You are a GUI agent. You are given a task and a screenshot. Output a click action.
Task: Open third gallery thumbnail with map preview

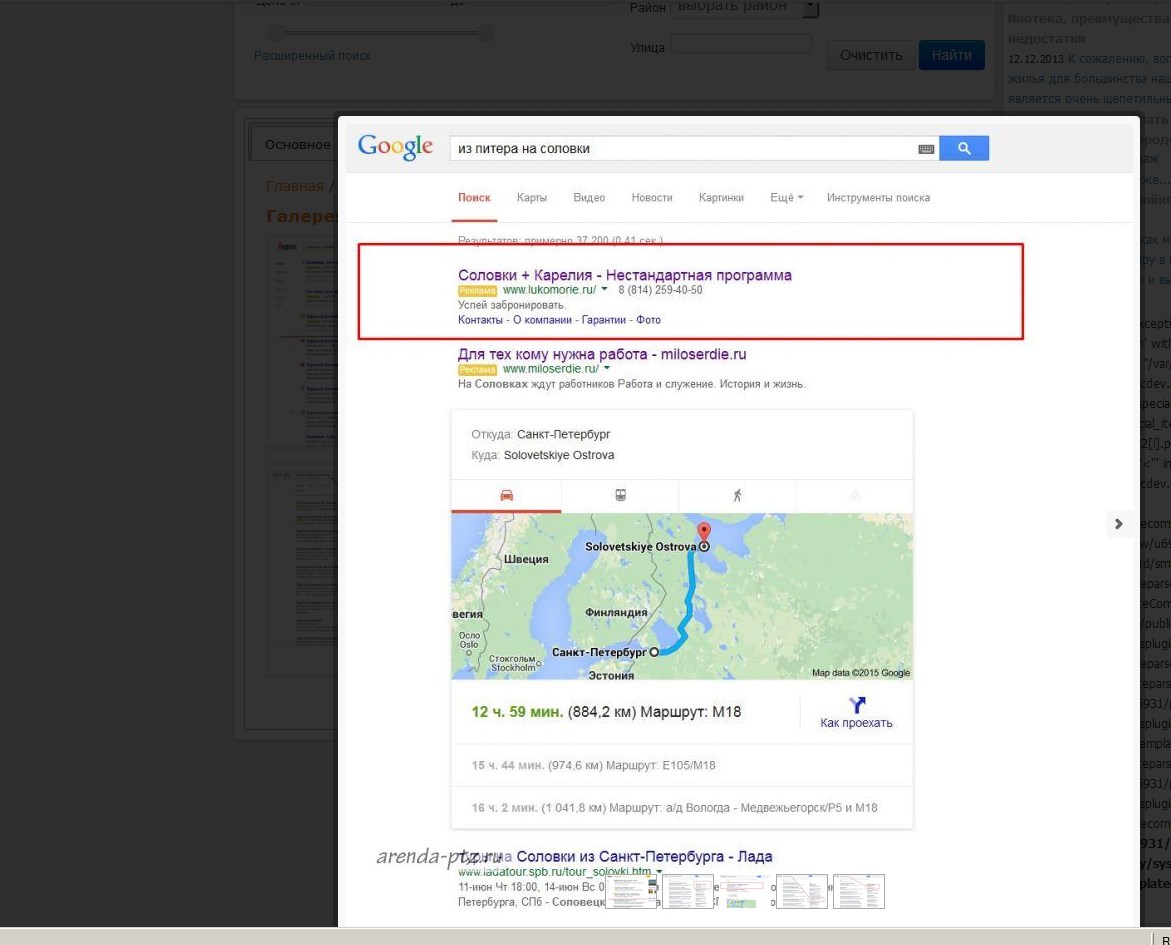click(745, 891)
